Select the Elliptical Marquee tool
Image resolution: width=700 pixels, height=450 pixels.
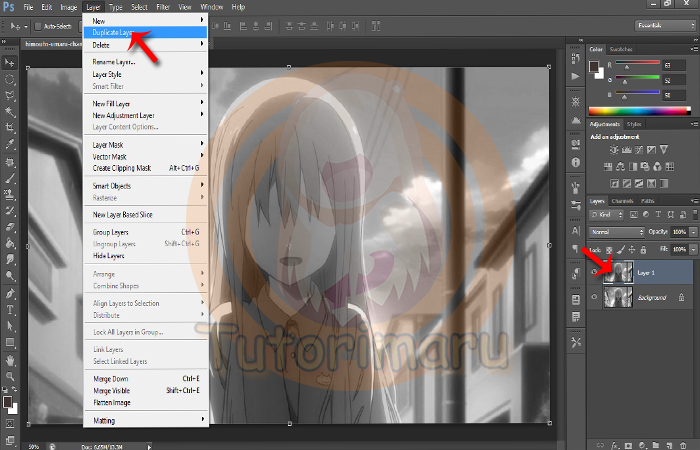tap(9, 79)
